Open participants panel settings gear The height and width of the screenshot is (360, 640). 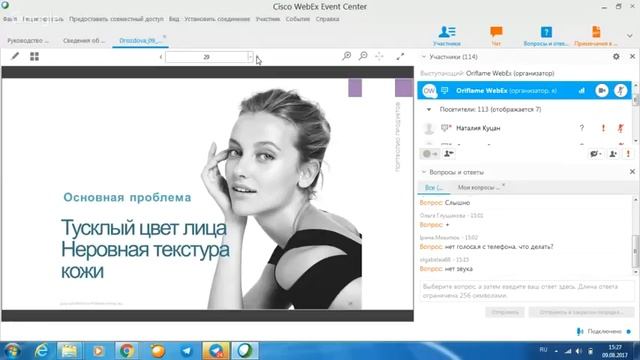coord(616,57)
